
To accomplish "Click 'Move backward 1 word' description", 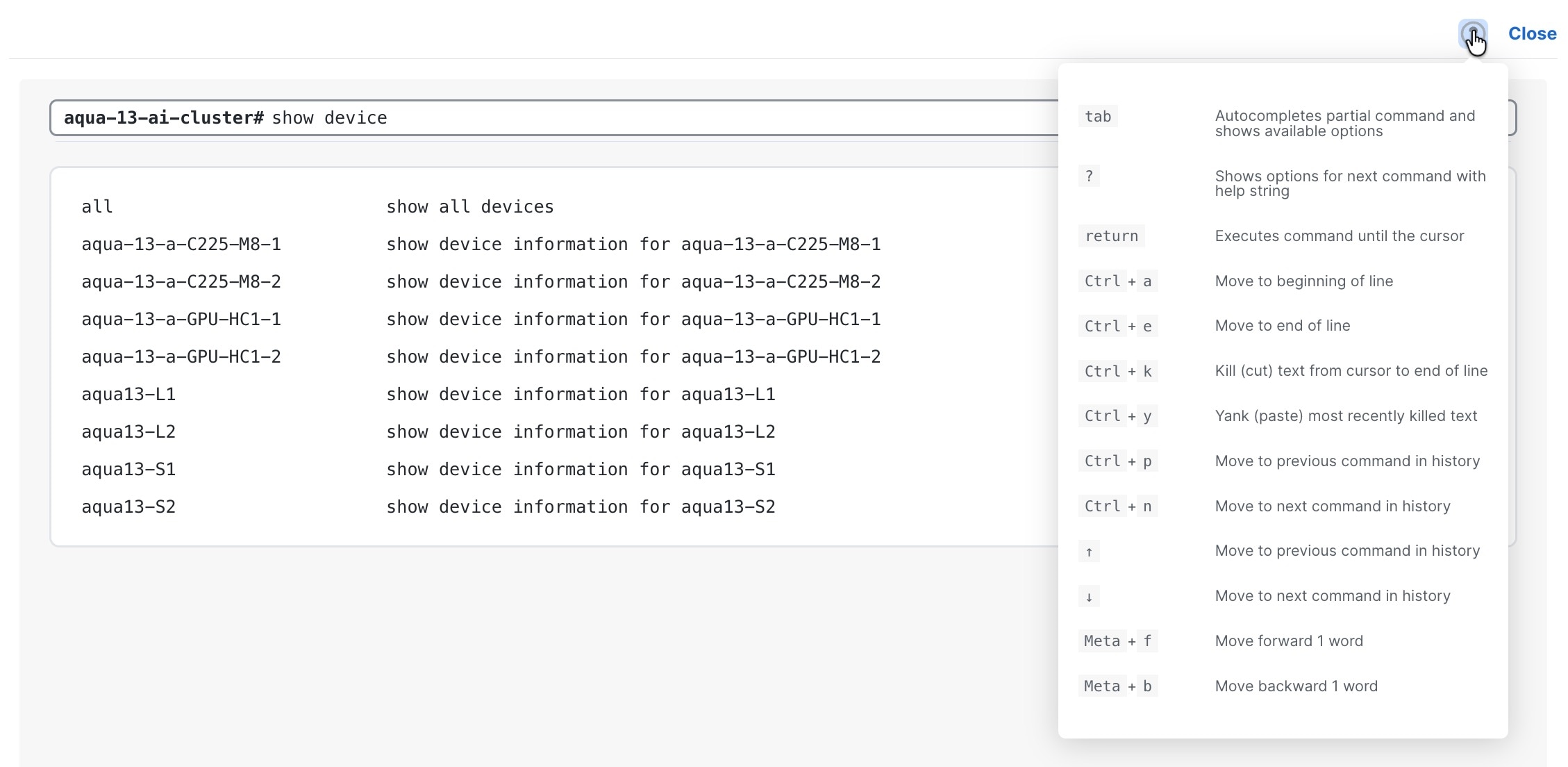I will click(x=1296, y=686).
